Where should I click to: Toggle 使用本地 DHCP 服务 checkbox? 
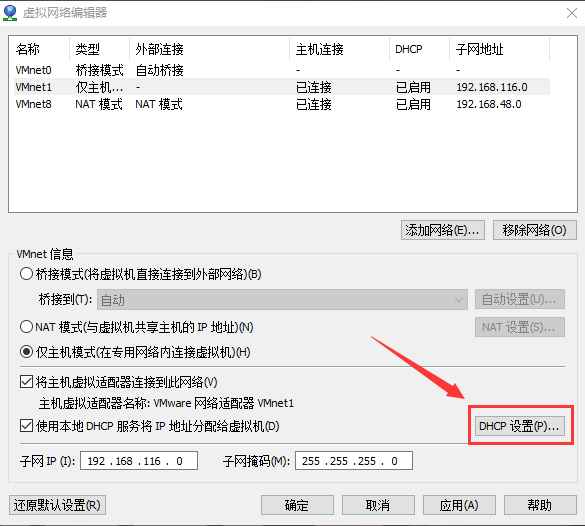click(x=26, y=426)
